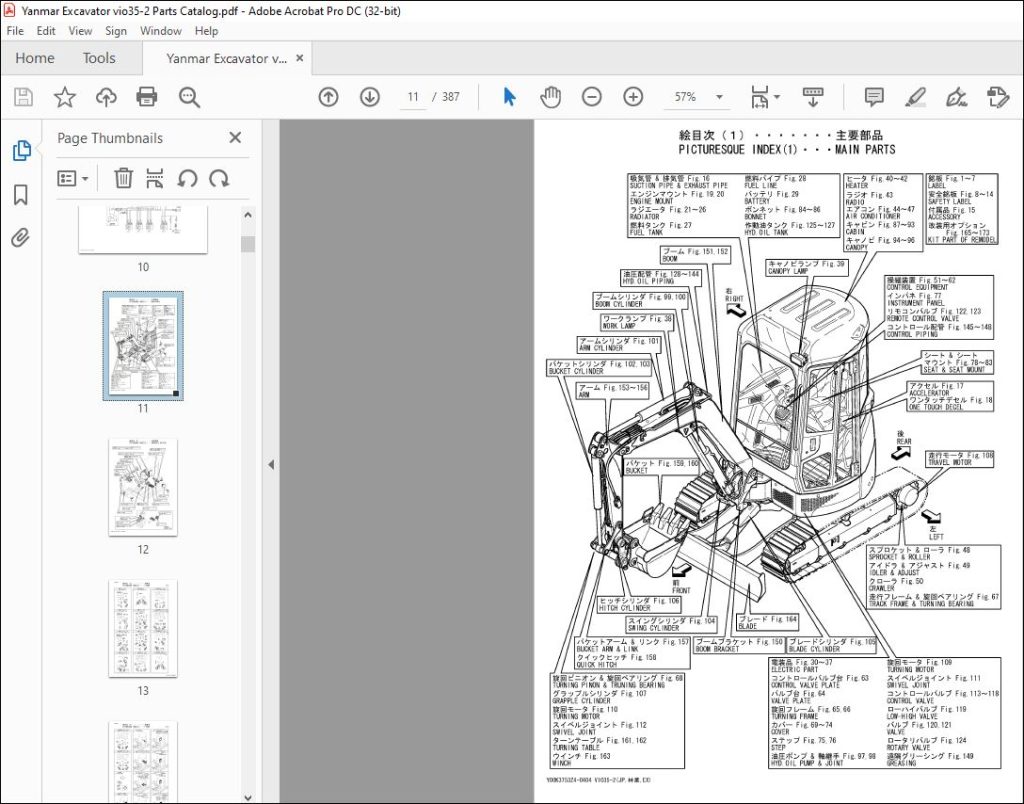
Task: Rotate pages counterclockwise in thumbnails toolbar
Action: (190, 178)
